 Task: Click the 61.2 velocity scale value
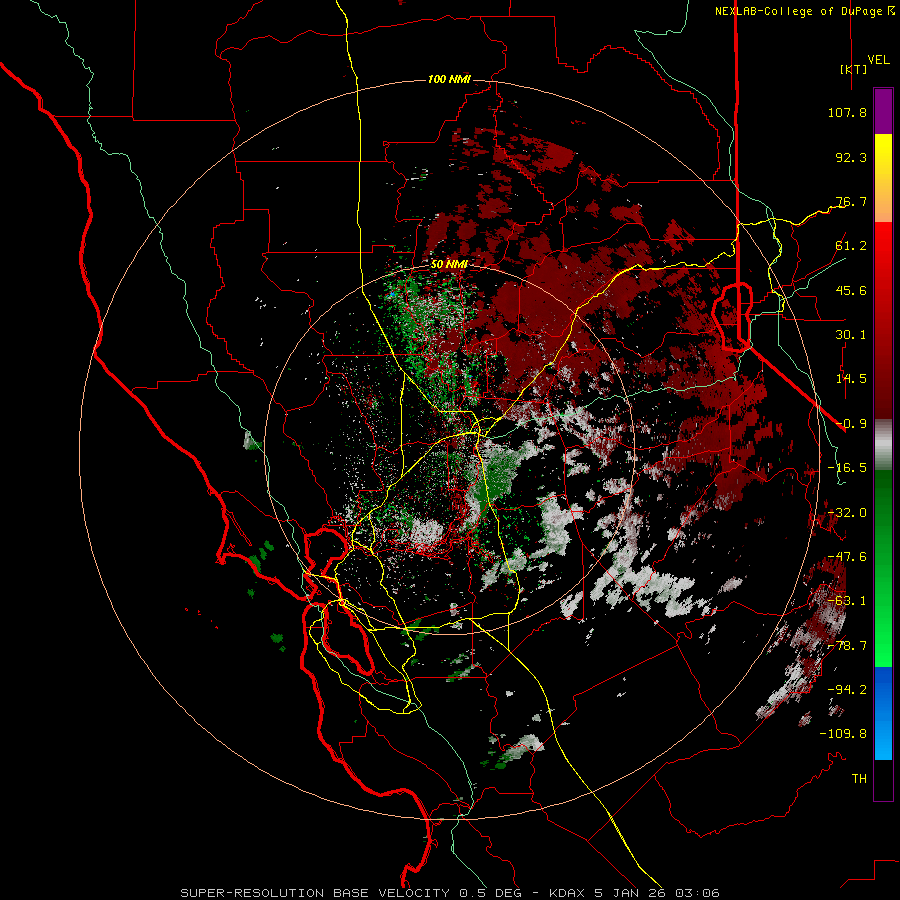coord(851,246)
